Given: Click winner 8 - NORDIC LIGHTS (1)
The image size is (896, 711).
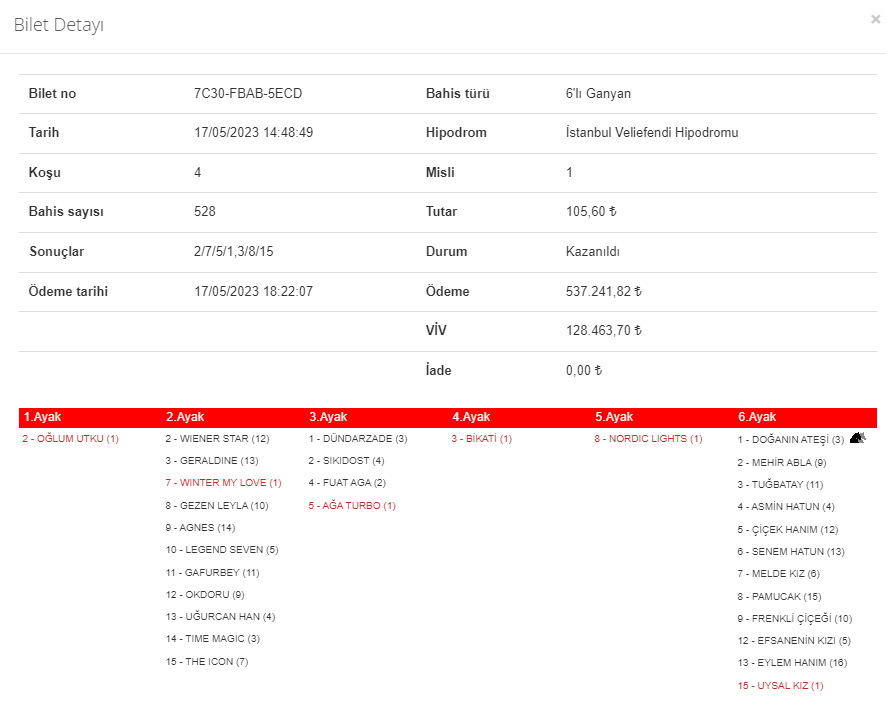Looking at the screenshot, I should [x=649, y=439].
